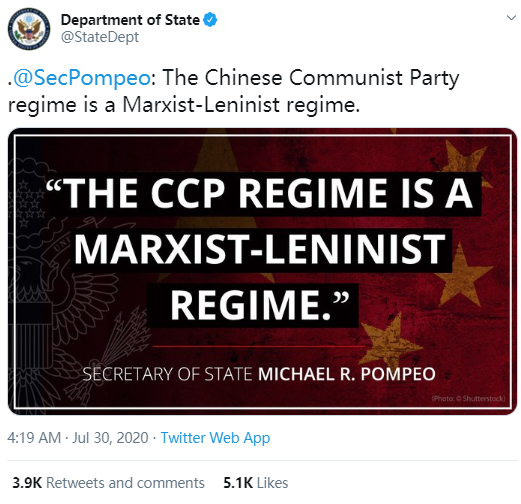View the 5.1K Likes list
The image size is (521, 504).
click(x=256, y=483)
